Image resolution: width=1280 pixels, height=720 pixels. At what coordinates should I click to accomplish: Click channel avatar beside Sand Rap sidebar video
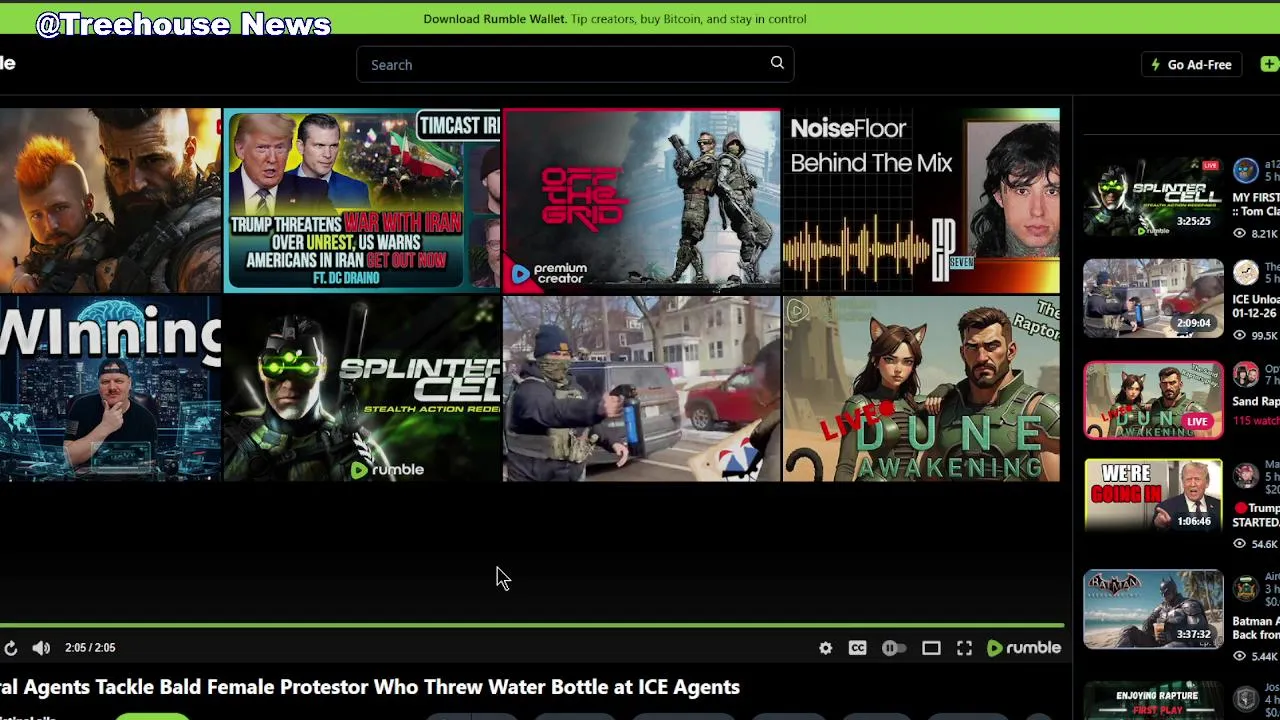tap(1245, 375)
